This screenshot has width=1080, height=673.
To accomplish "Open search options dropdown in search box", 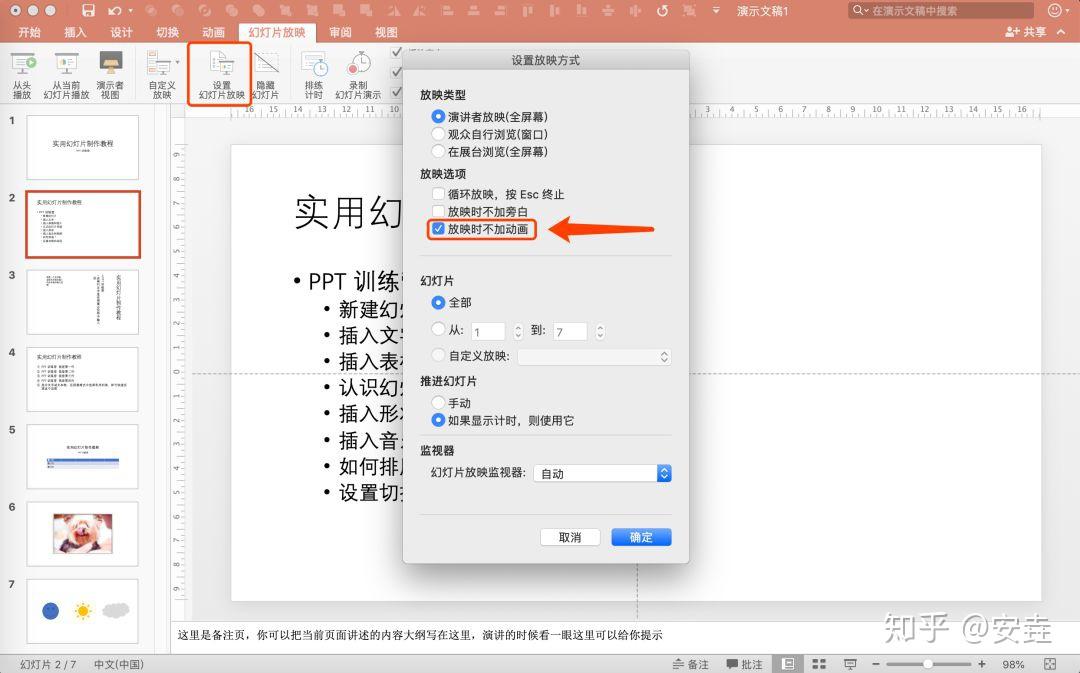I will click(860, 10).
